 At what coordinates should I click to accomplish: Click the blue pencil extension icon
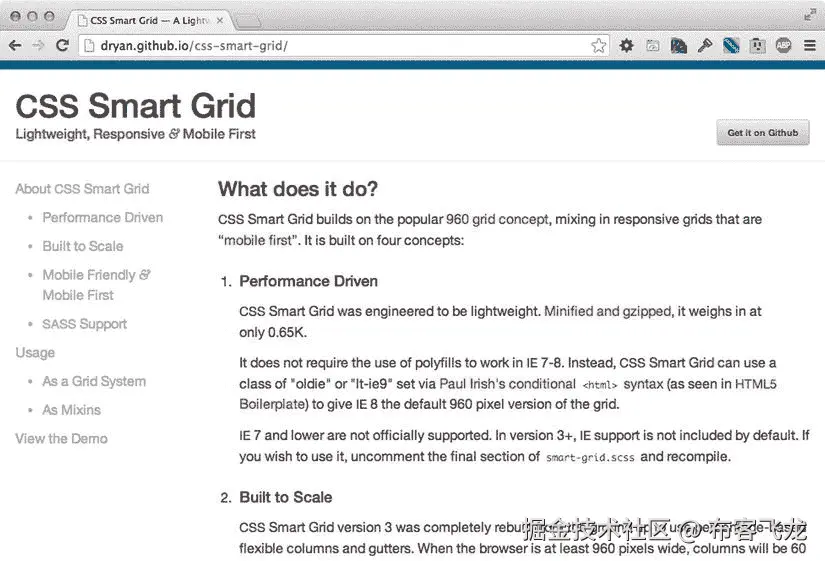click(731, 46)
